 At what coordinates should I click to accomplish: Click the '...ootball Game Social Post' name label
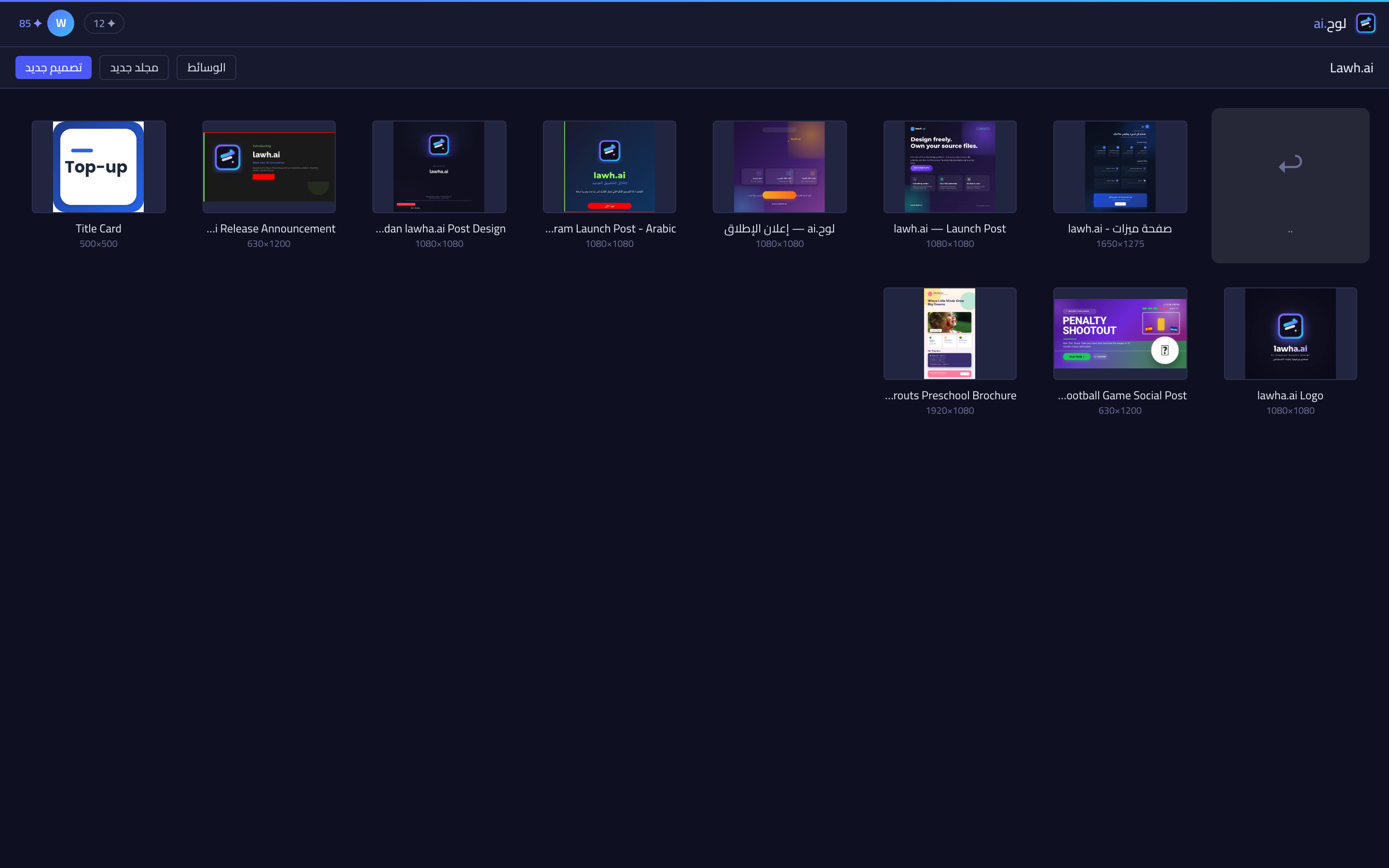tap(1122, 395)
